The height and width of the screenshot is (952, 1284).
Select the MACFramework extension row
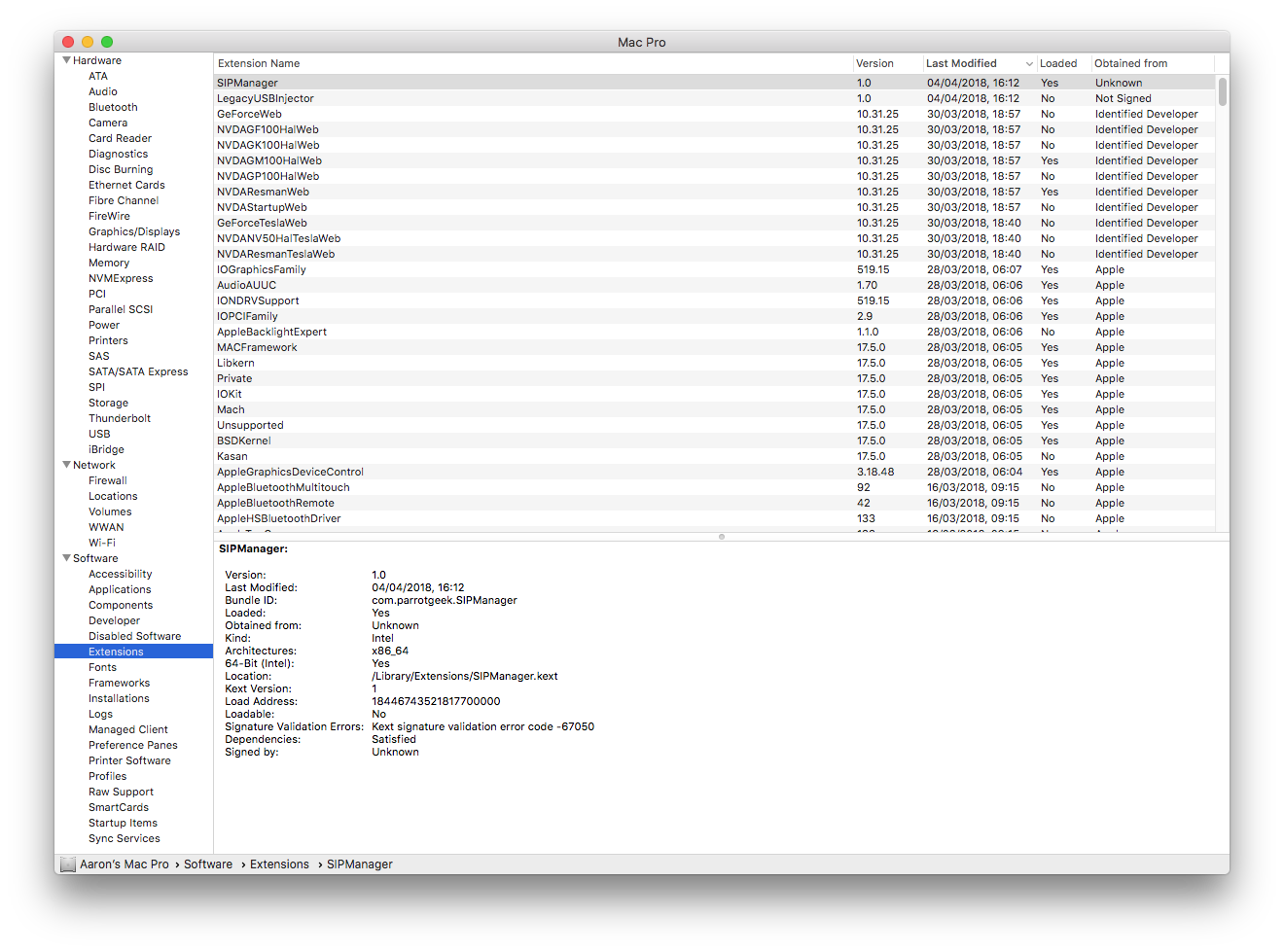(714, 347)
